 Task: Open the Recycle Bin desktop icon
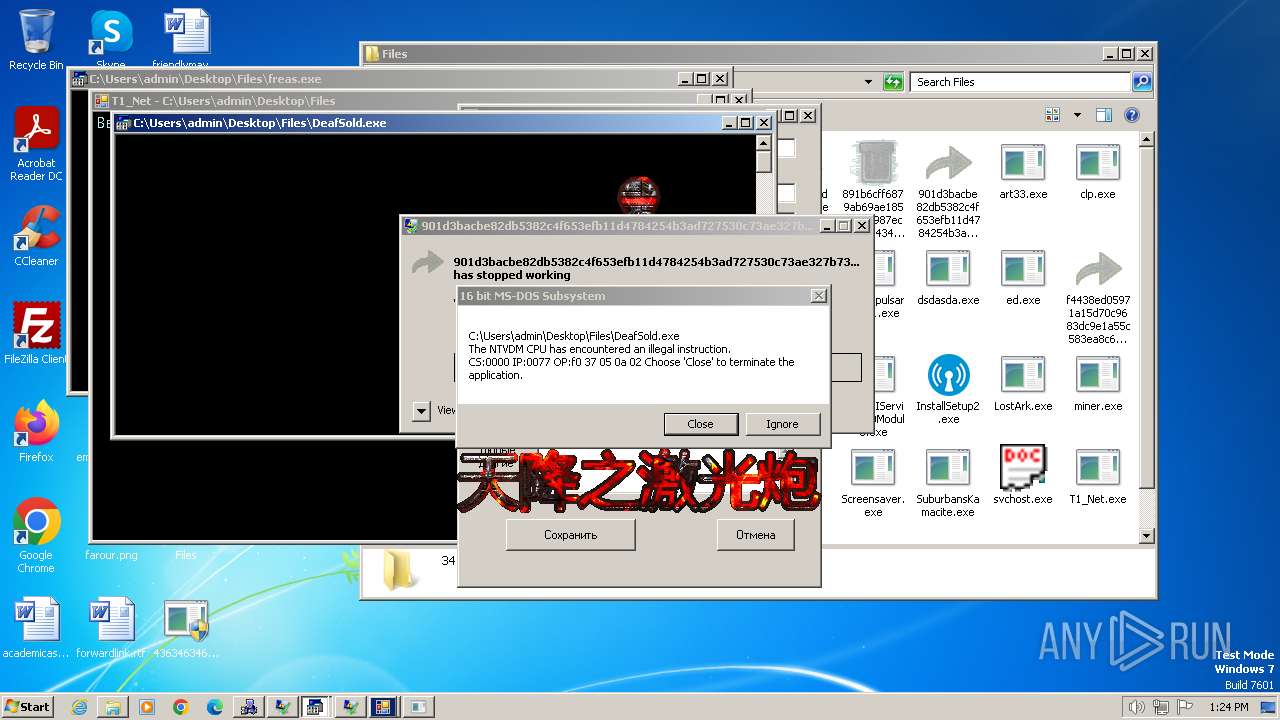point(36,39)
